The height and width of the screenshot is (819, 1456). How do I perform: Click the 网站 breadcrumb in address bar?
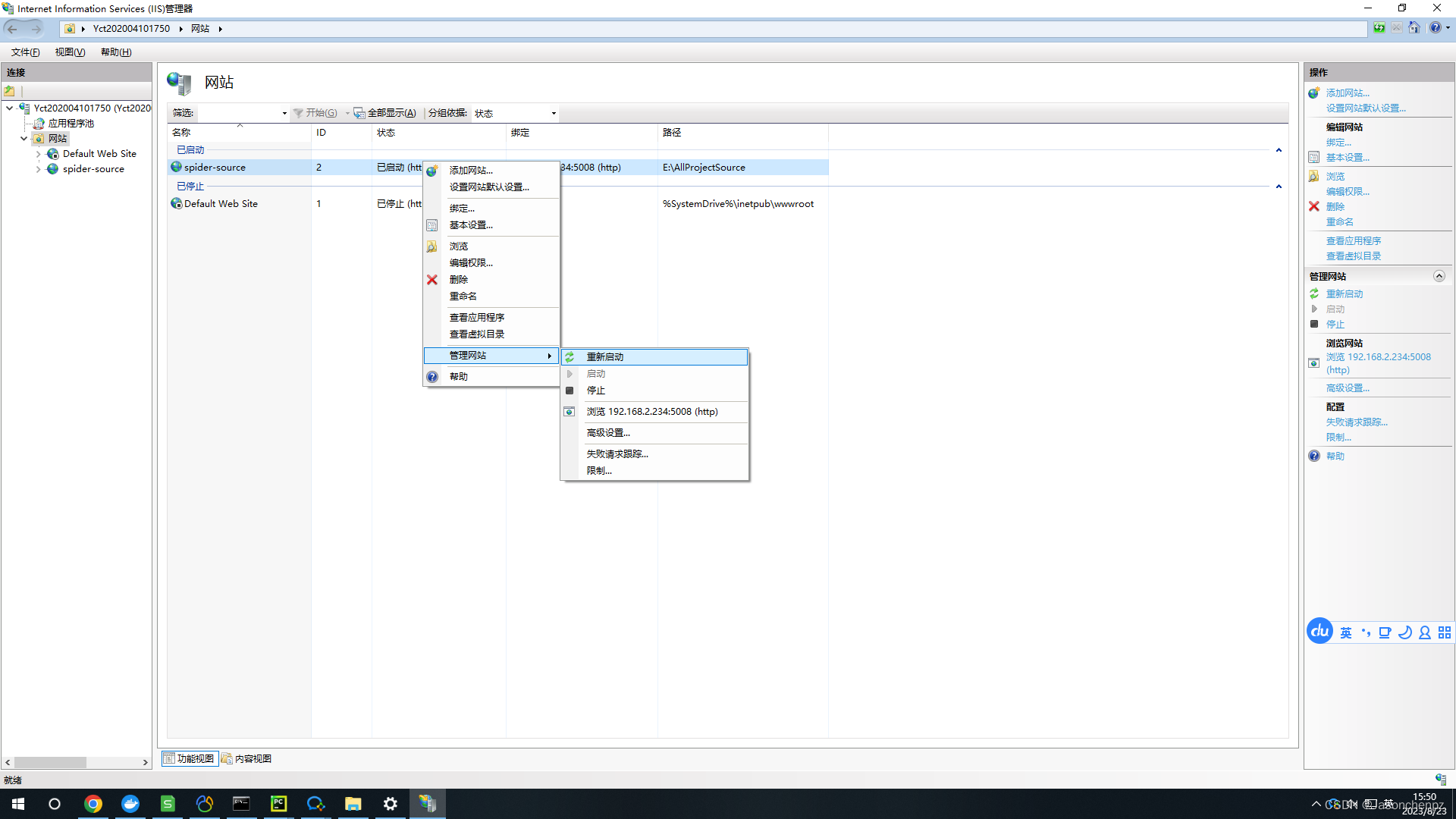click(x=200, y=29)
